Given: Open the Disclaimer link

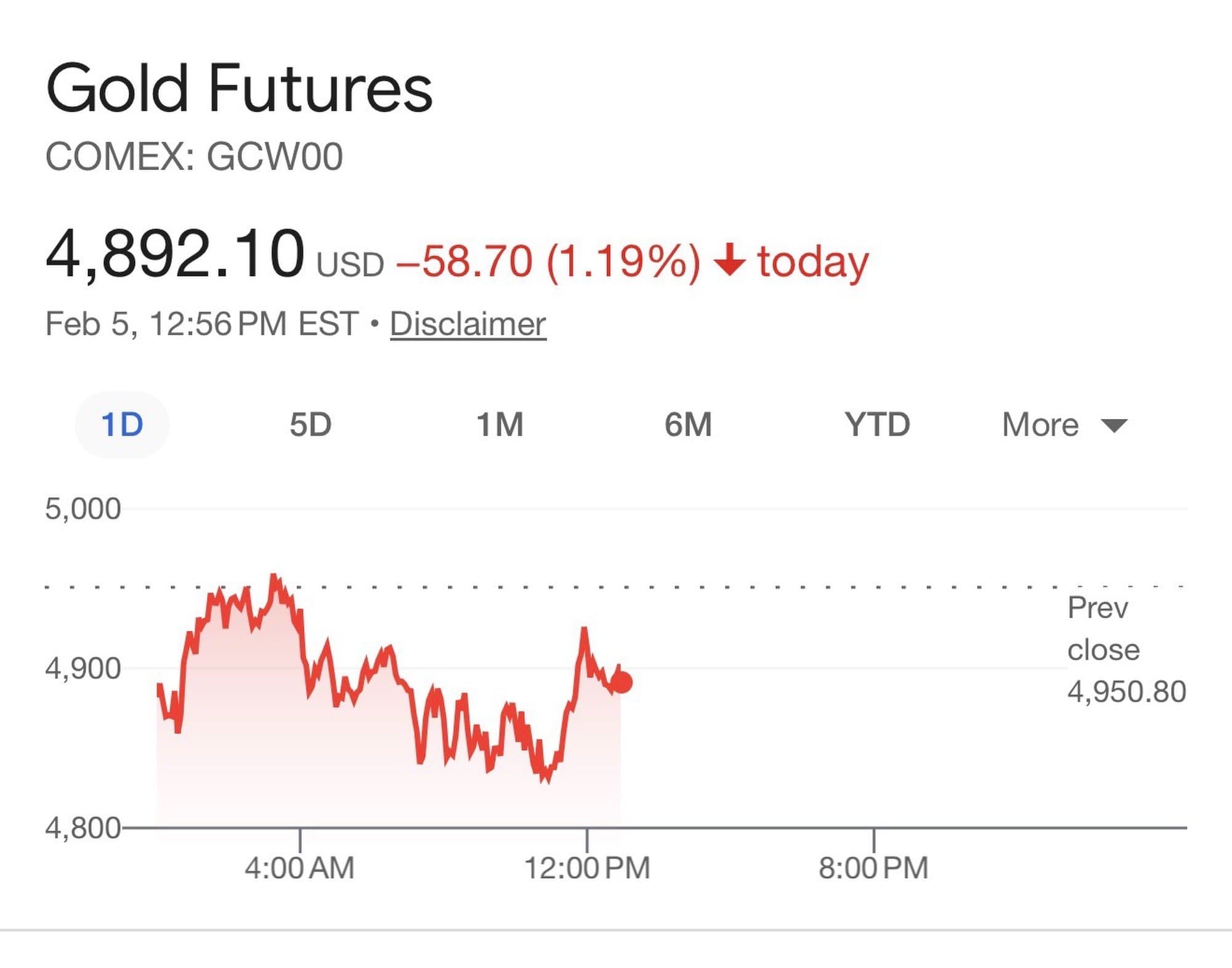Looking at the screenshot, I should [x=468, y=324].
